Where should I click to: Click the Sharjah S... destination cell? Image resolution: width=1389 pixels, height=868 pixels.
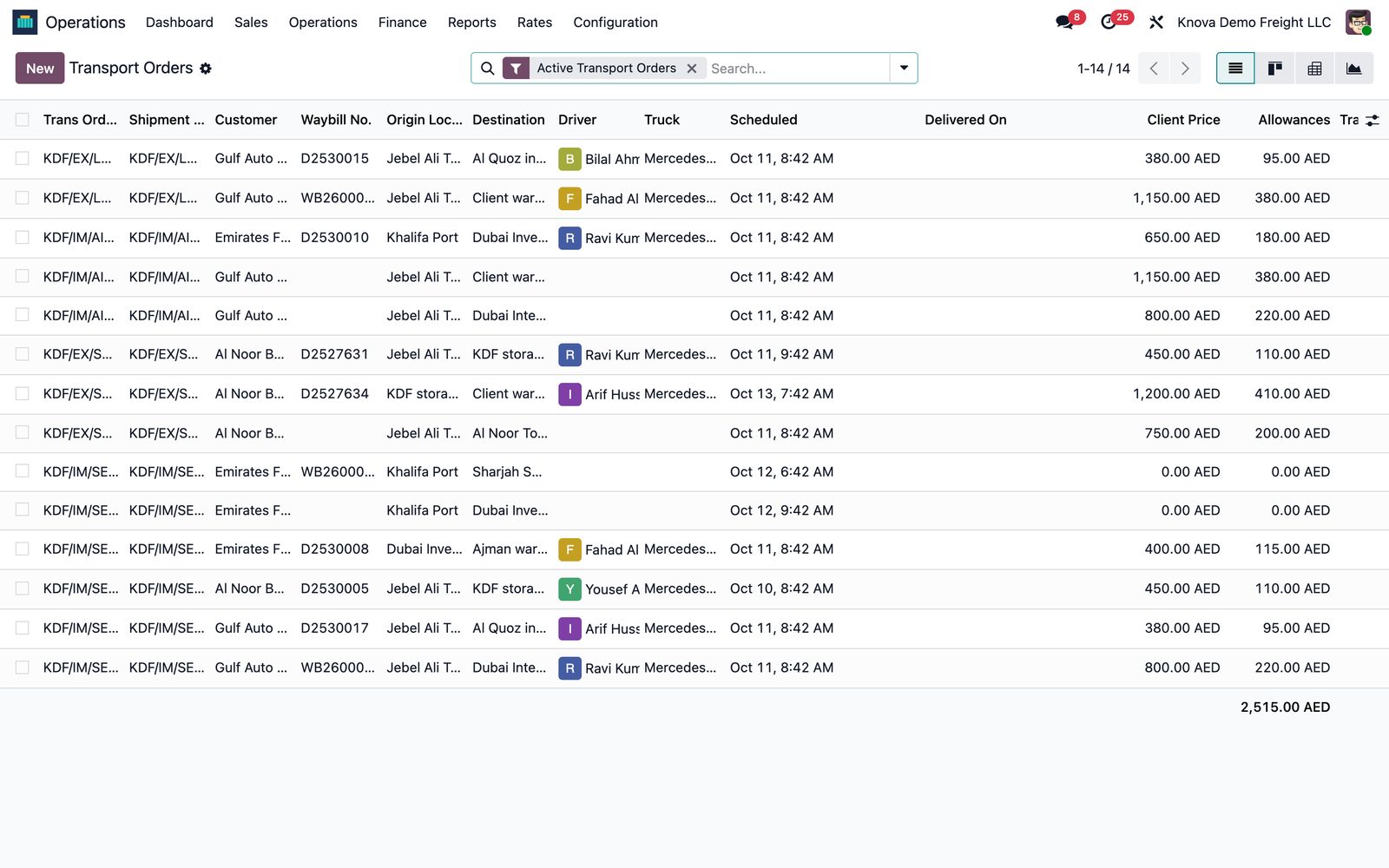[x=507, y=472]
